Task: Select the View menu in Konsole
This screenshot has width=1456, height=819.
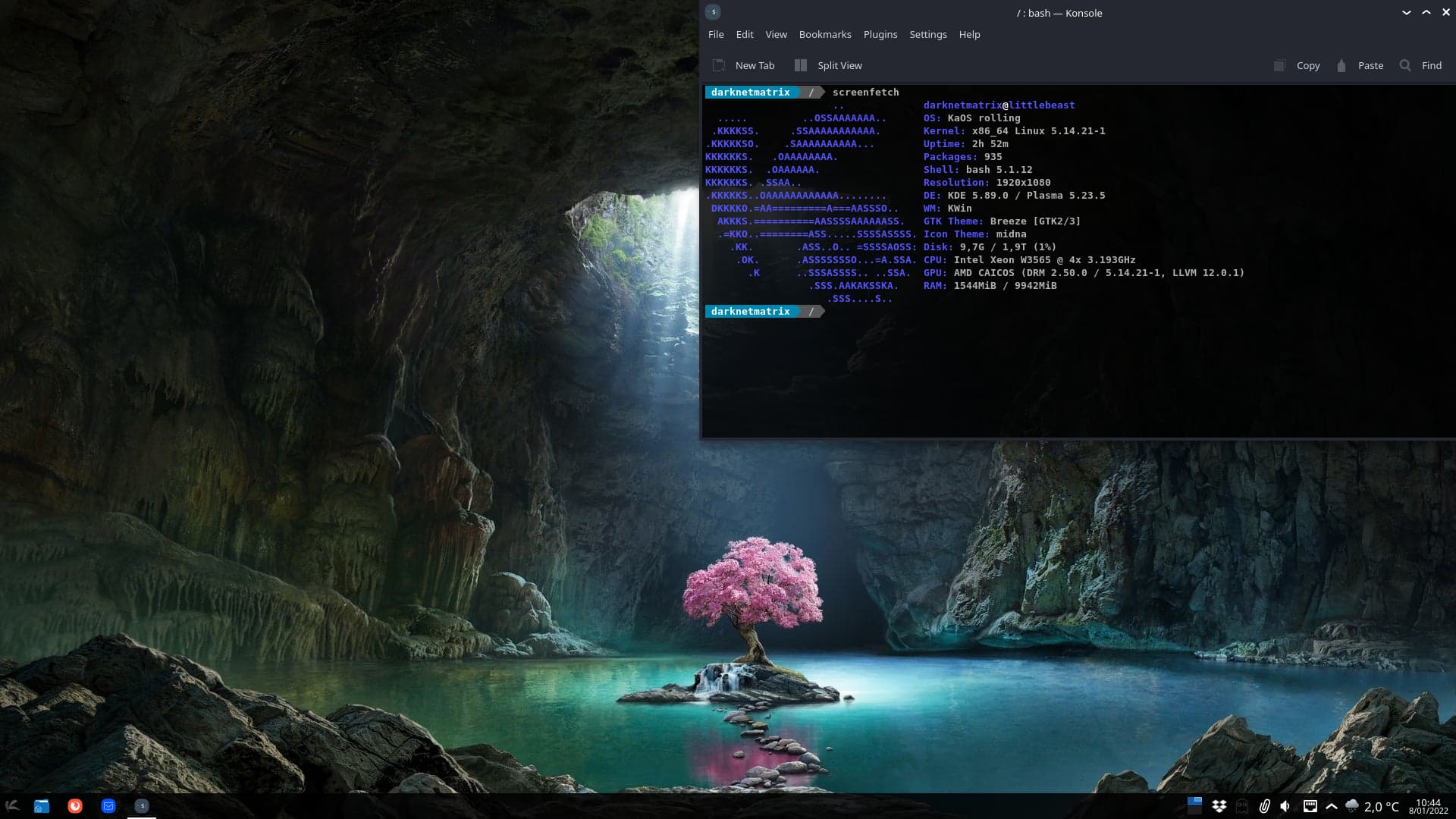Action: (775, 33)
